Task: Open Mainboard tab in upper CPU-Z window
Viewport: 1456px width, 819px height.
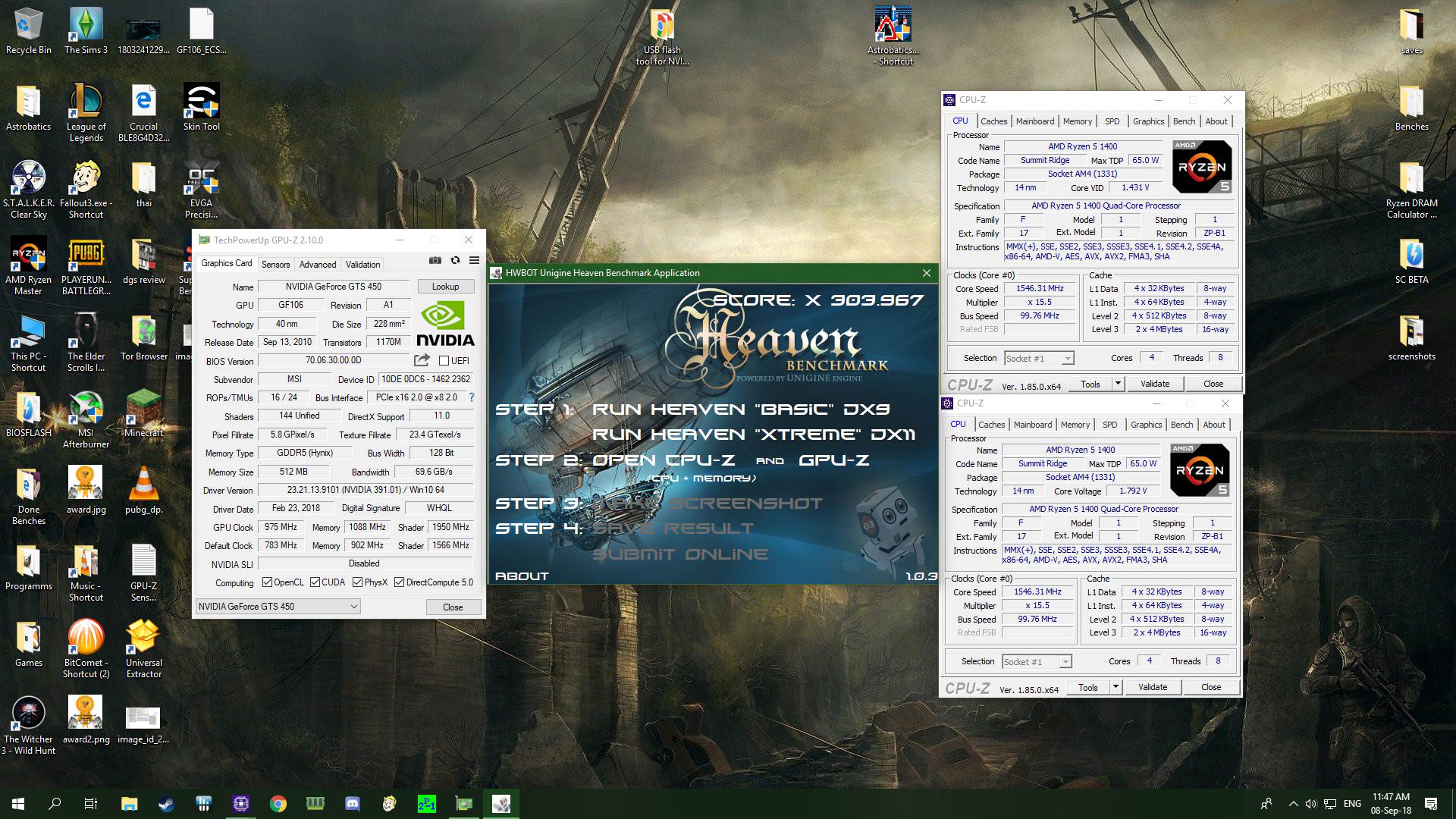Action: [x=1035, y=121]
